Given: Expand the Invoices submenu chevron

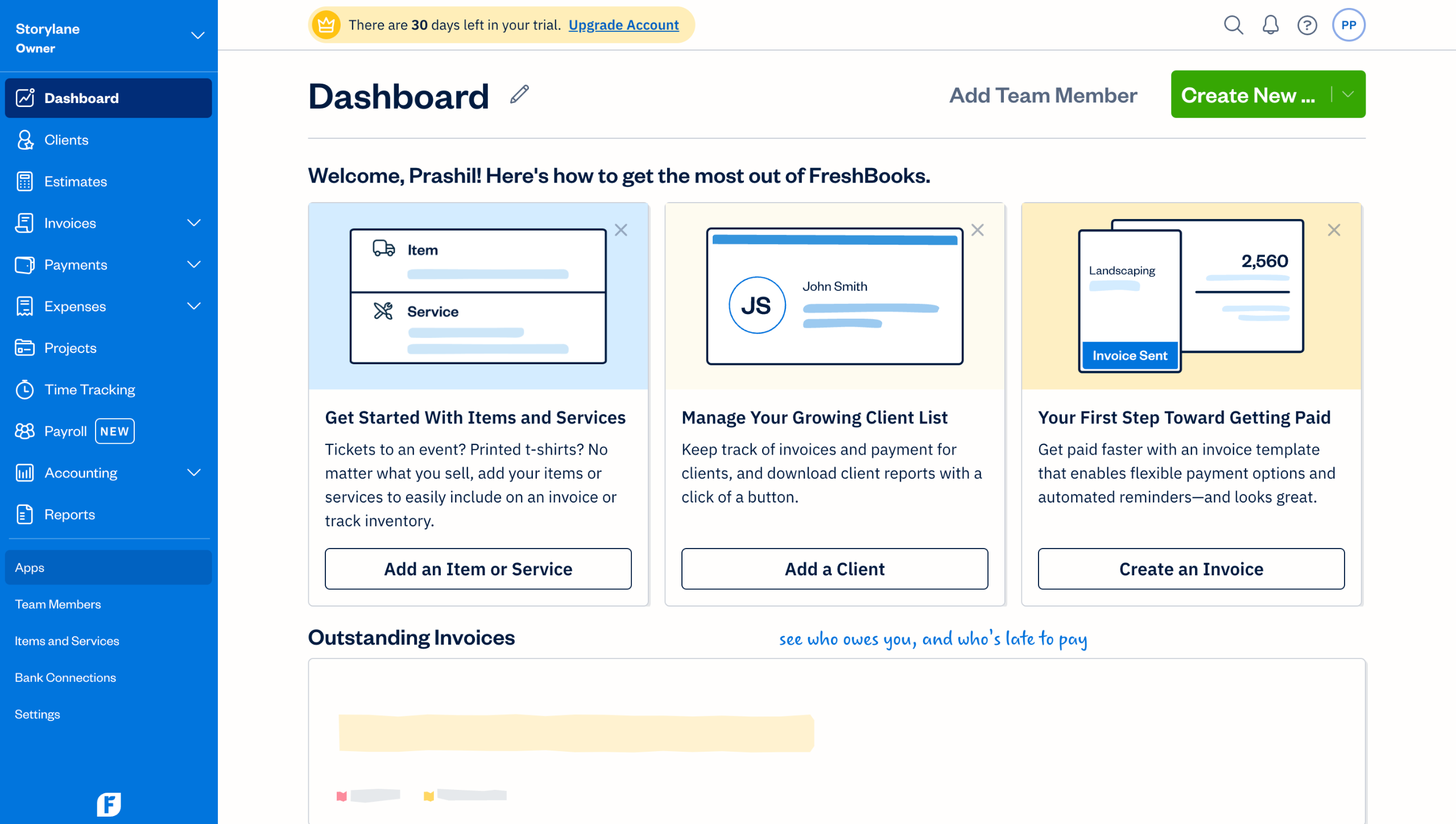Looking at the screenshot, I should pos(194,223).
